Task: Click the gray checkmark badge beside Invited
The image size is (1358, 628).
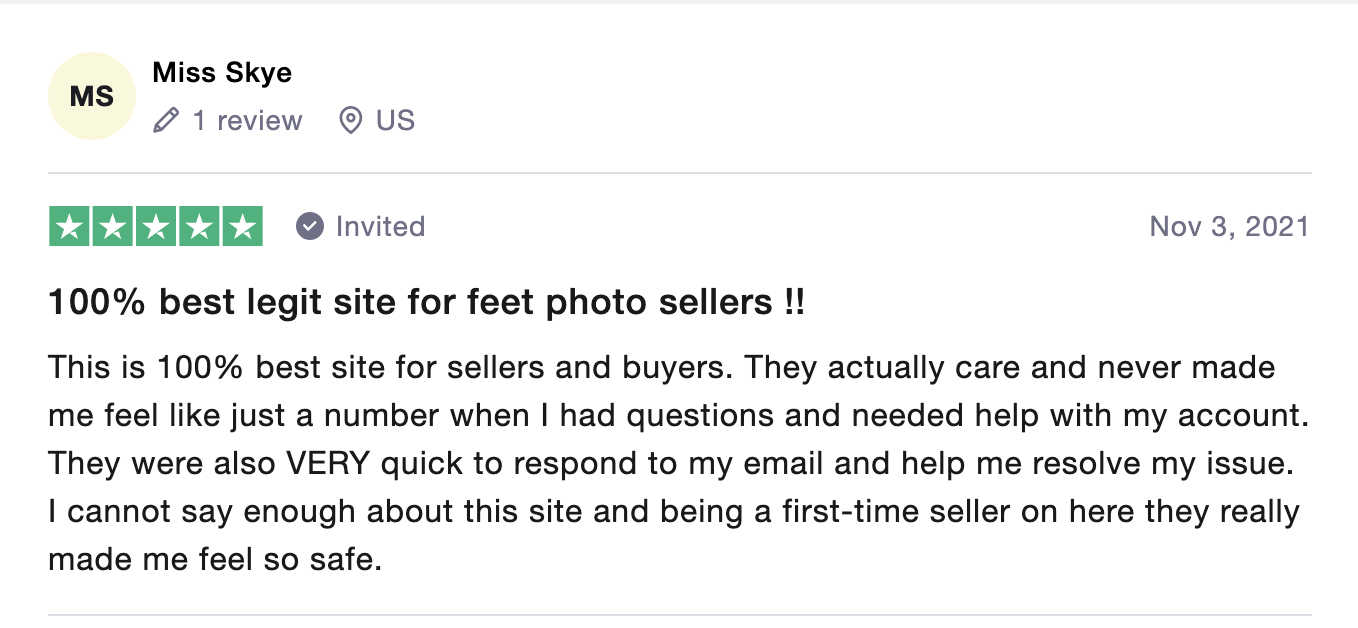Action: (x=310, y=226)
